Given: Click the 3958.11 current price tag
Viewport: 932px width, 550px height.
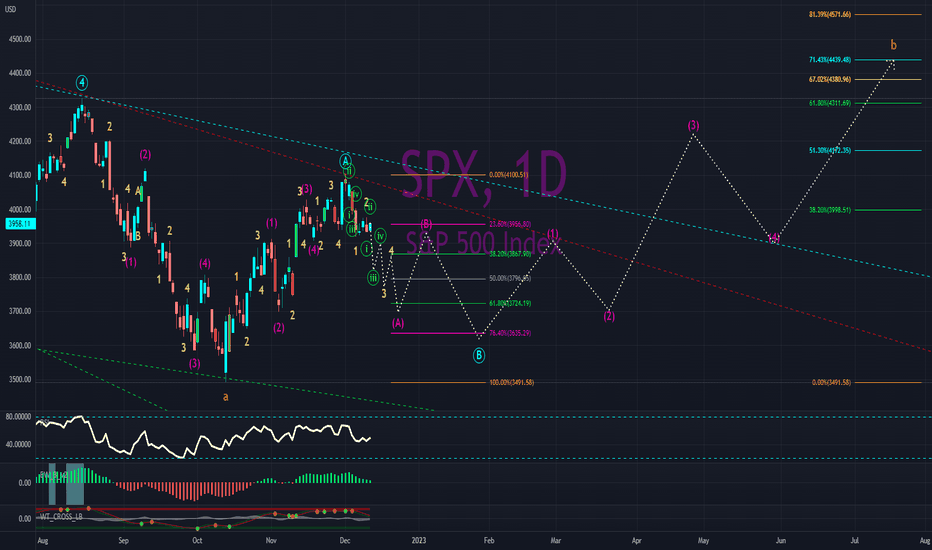Looking at the screenshot, I should (20, 224).
